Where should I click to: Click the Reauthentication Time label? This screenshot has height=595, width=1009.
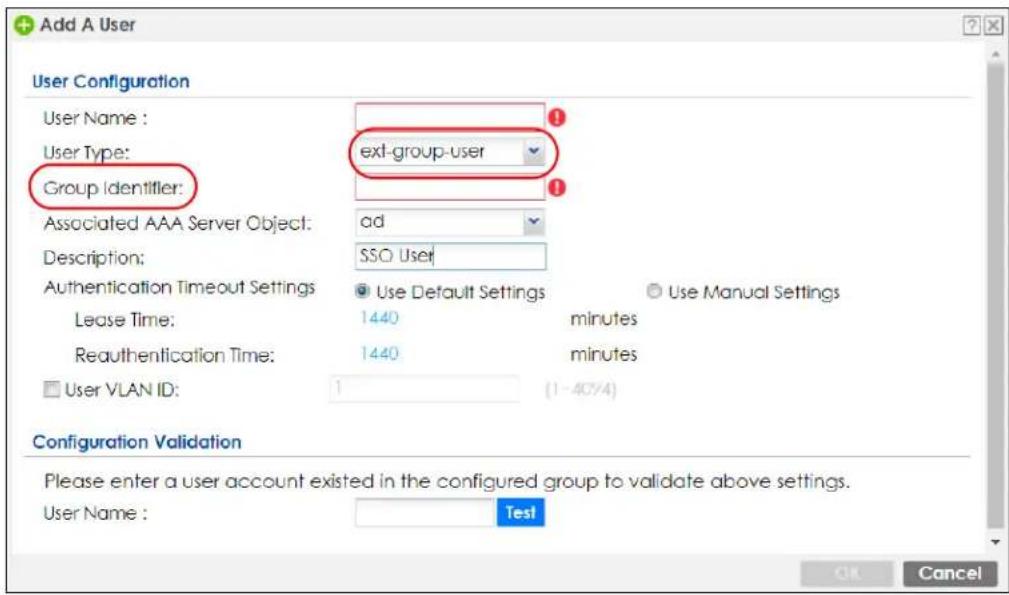174,355
